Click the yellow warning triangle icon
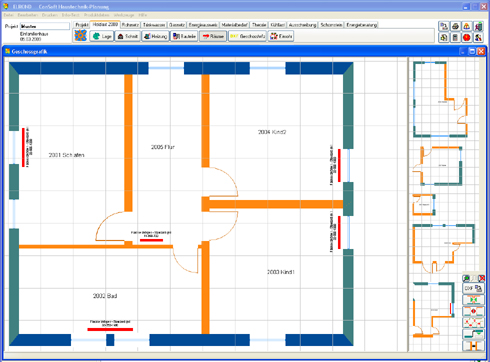 click(467, 26)
